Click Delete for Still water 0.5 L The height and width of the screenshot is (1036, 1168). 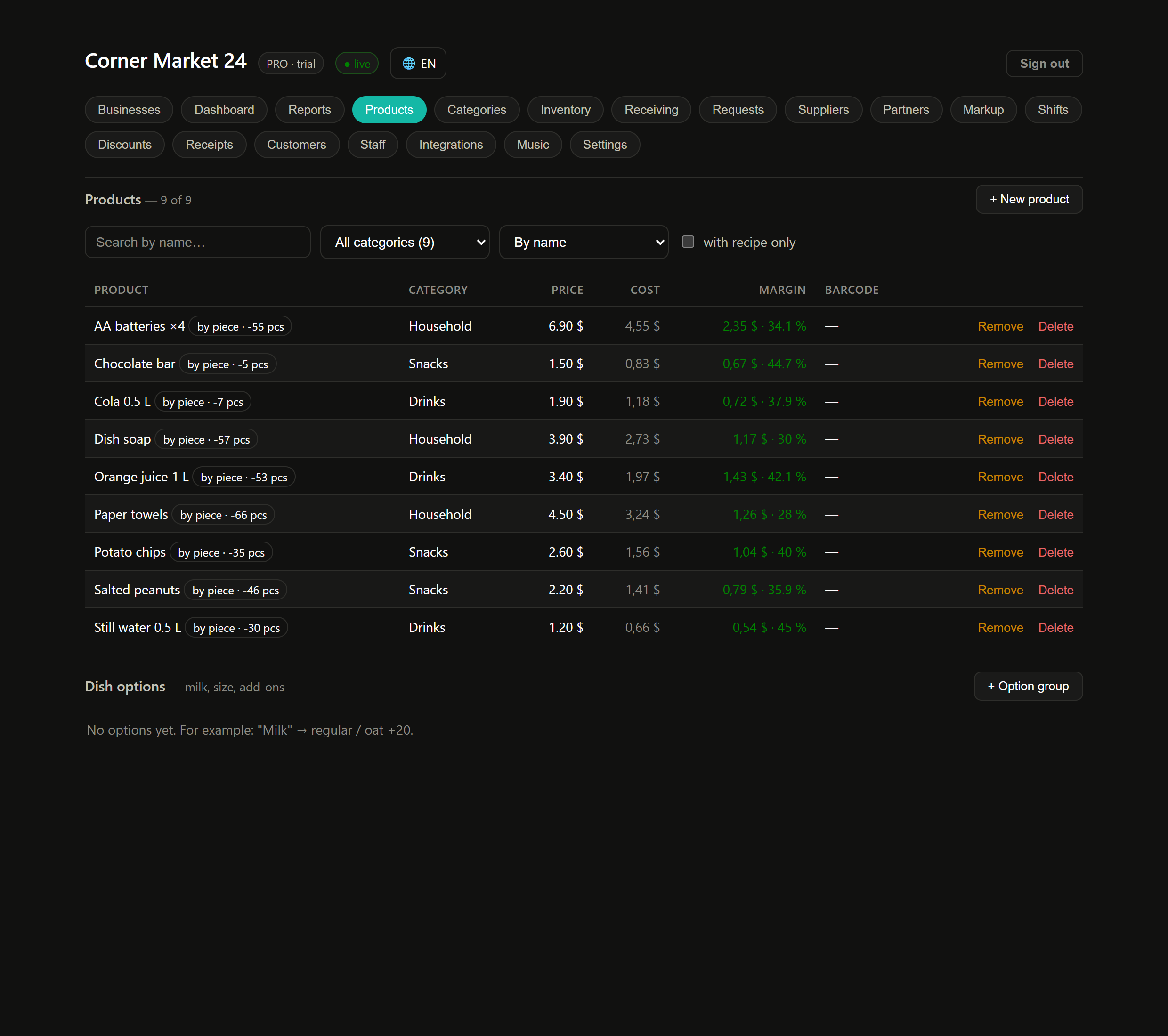(1055, 628)
